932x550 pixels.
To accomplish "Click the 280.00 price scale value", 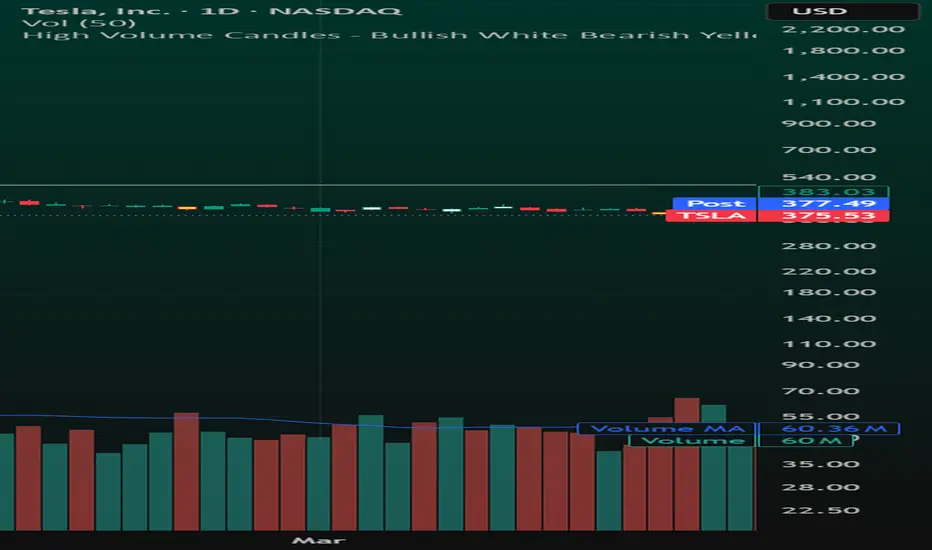I will [829, 246].
